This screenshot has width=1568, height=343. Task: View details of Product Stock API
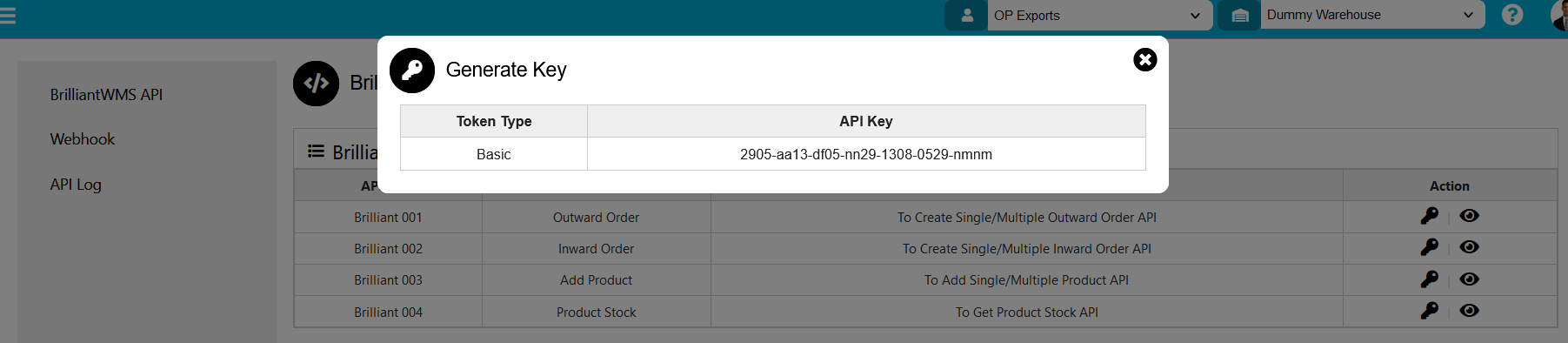pos(1469,311)
